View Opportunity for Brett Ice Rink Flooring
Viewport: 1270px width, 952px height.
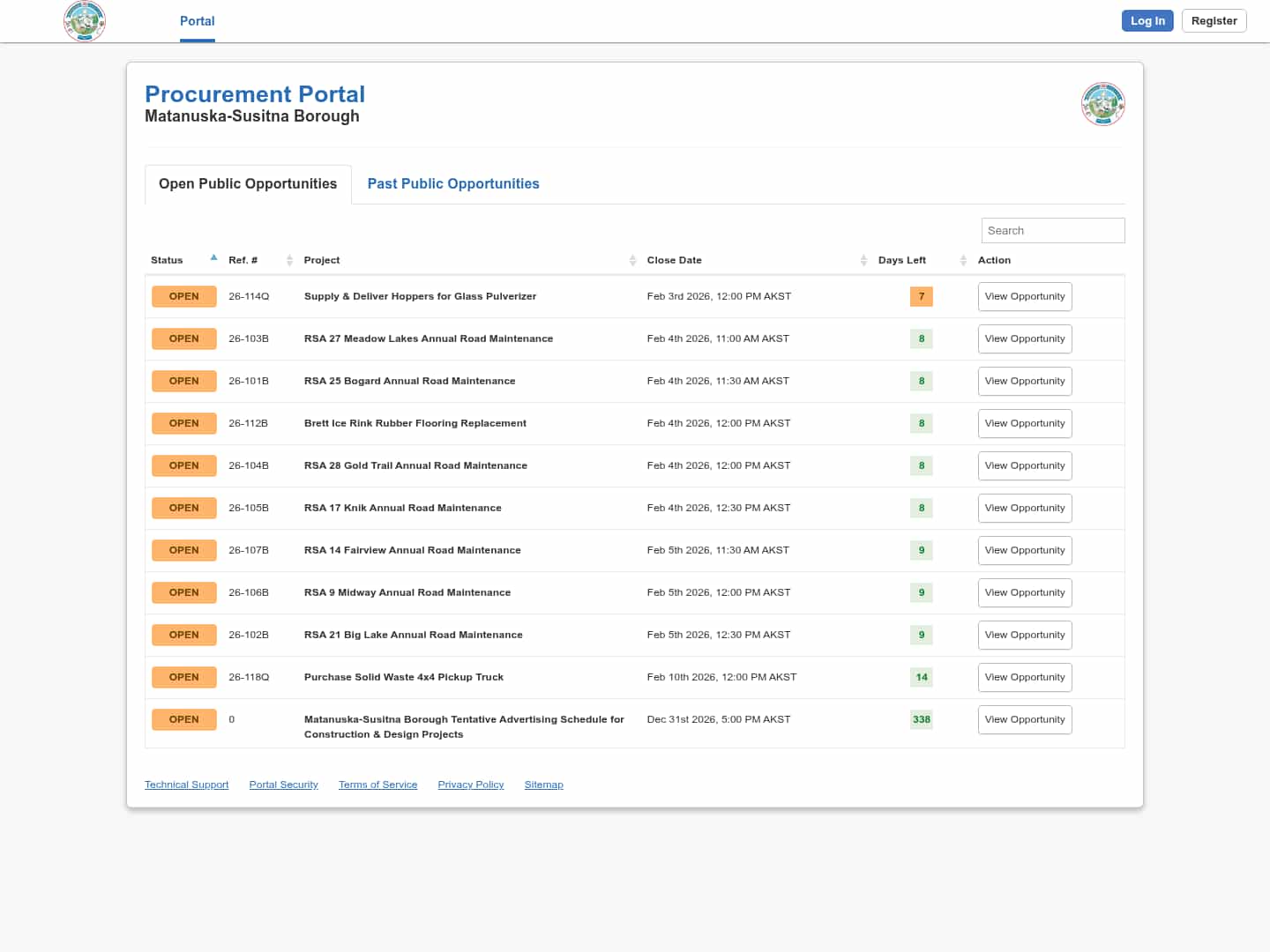tap(1024, 423)
